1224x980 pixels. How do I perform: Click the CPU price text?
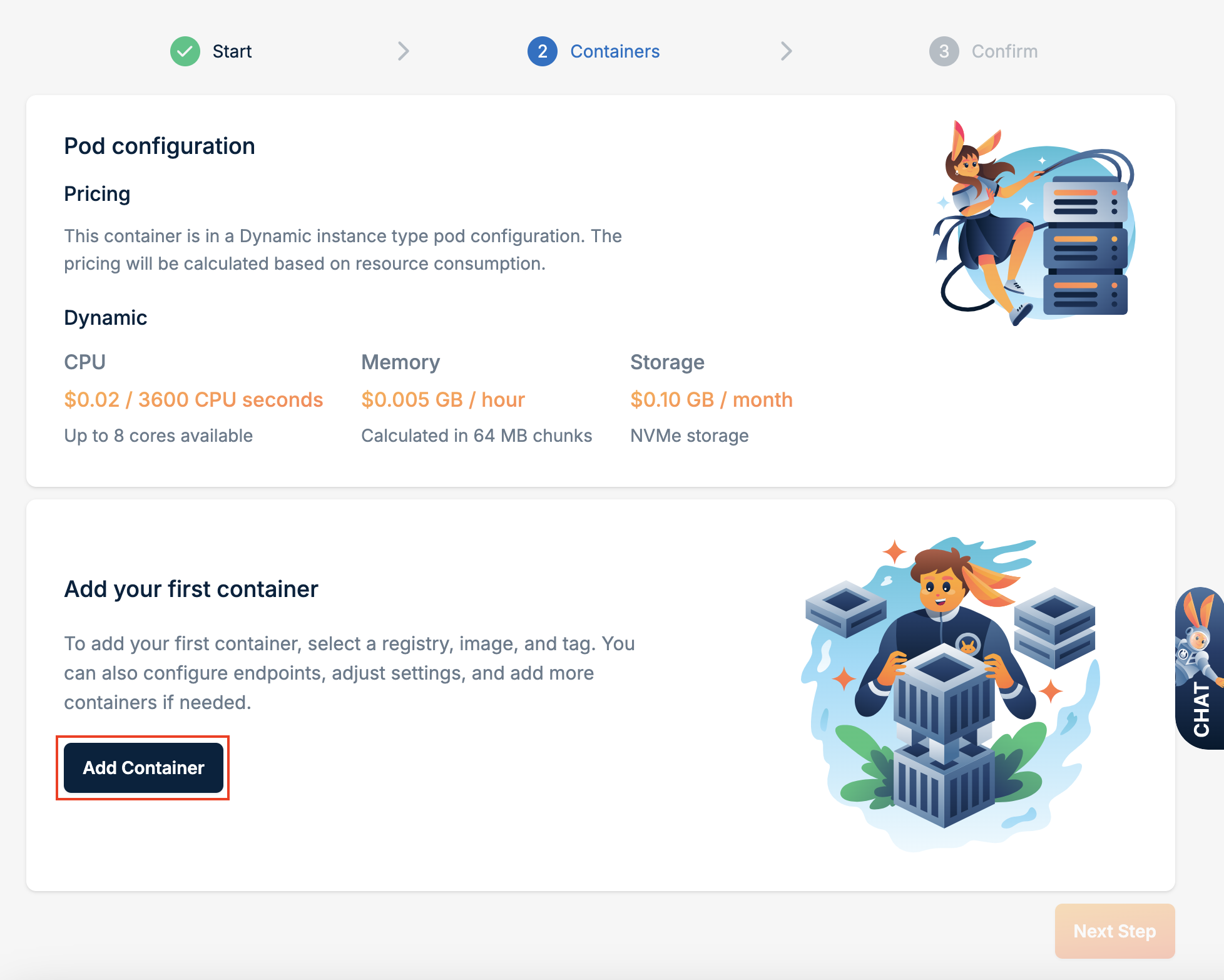193,399
